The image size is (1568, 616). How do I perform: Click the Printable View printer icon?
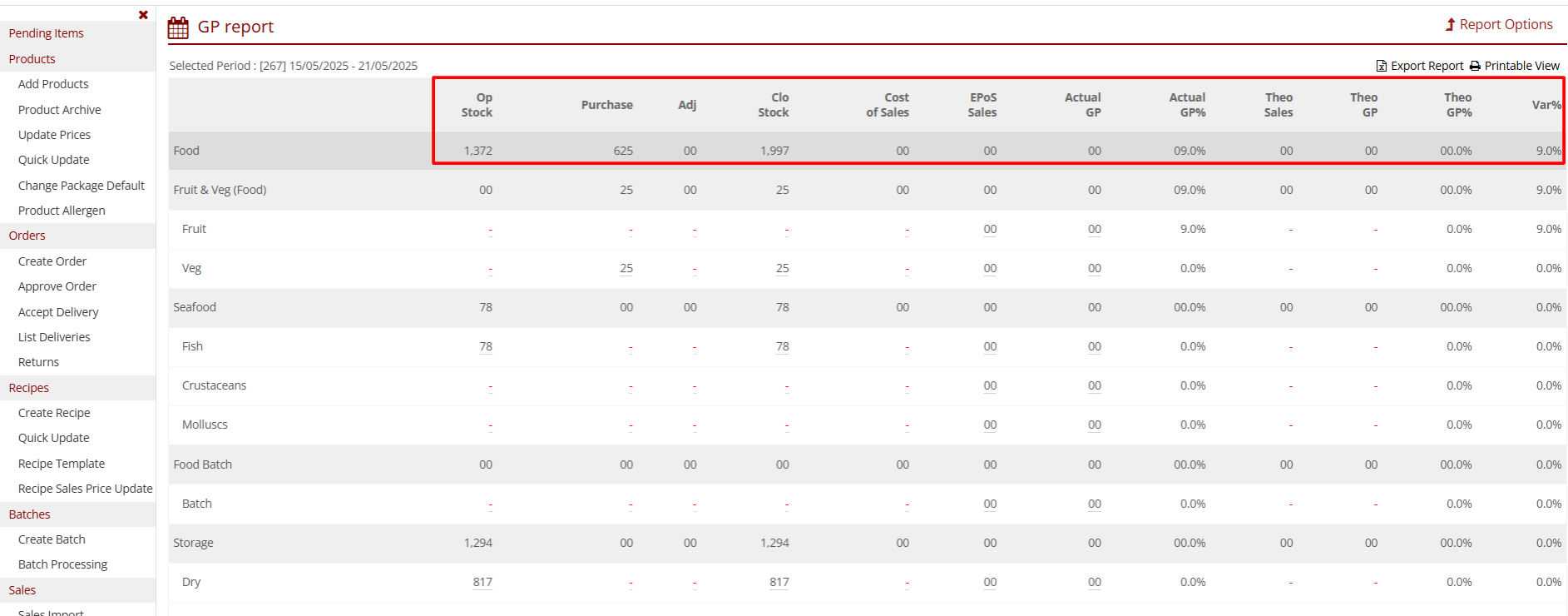pos(1475,66)
